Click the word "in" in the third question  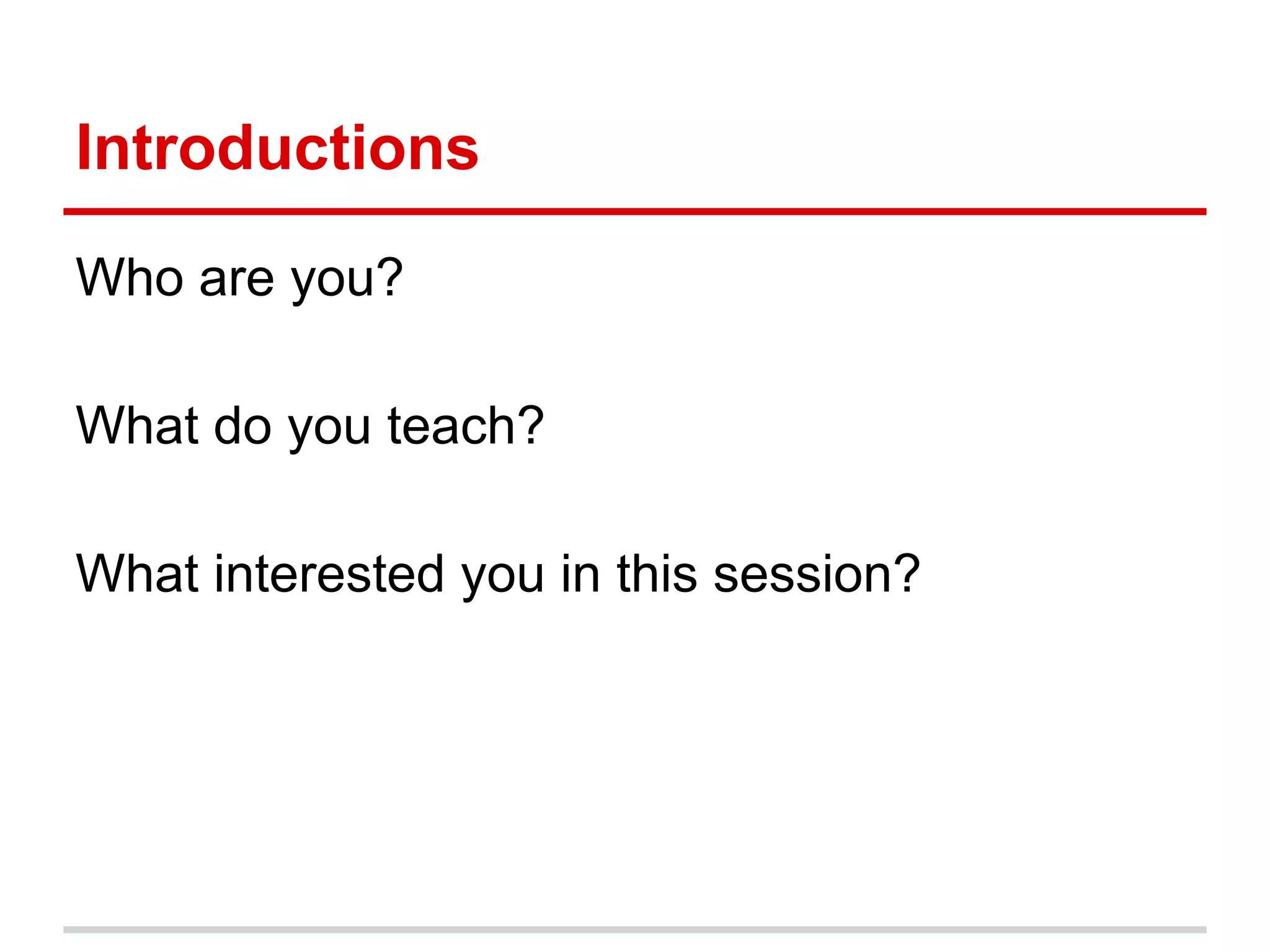580,575
